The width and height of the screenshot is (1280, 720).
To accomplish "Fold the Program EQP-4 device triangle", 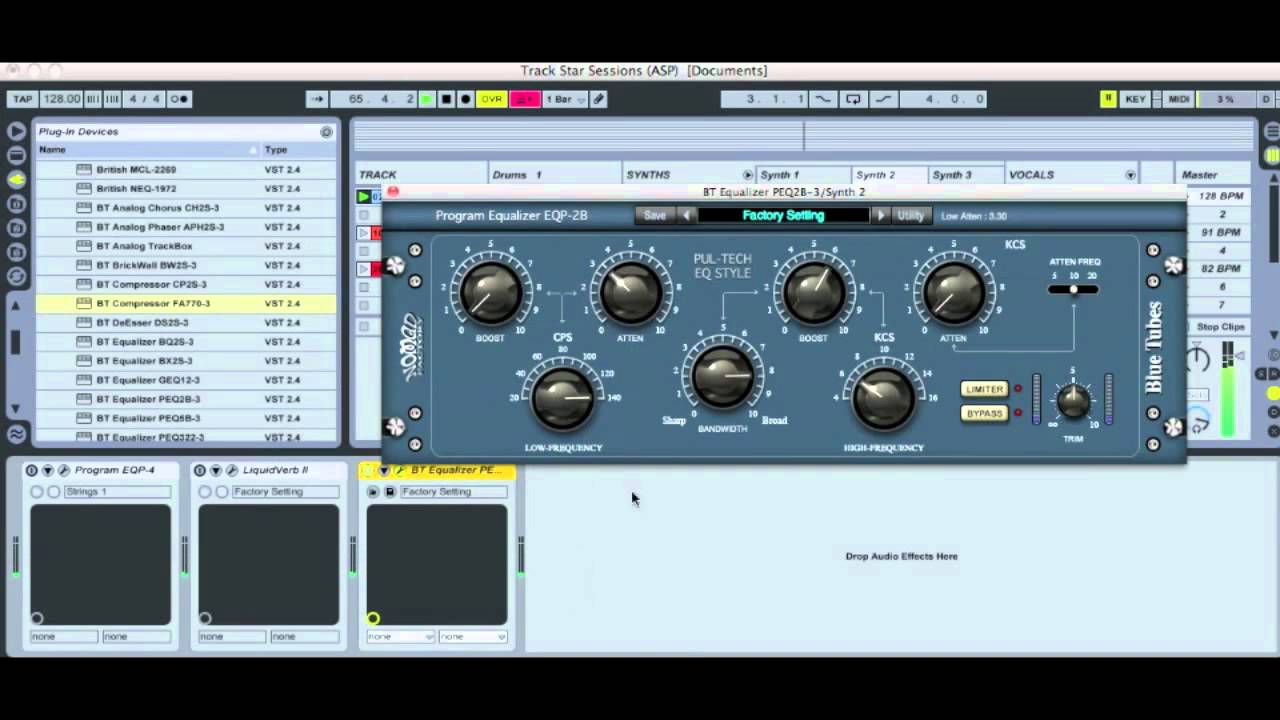I will (47, 470).
